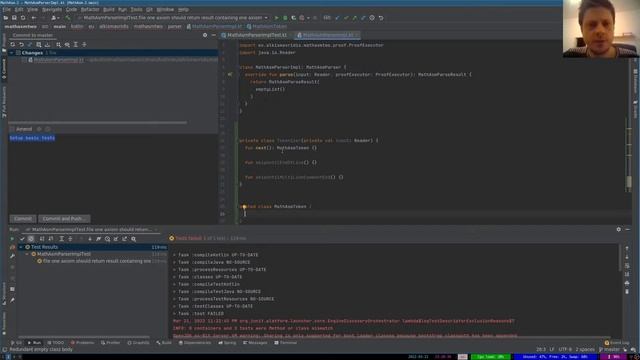Open the Event Log
This screenshot has height=360, width=640.
(x=617, y=343)
